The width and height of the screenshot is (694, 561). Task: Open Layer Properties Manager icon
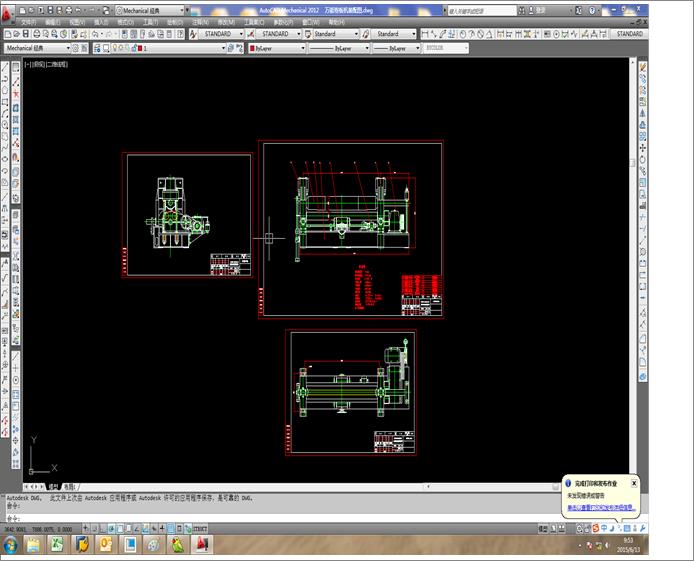tap(97, 48)
